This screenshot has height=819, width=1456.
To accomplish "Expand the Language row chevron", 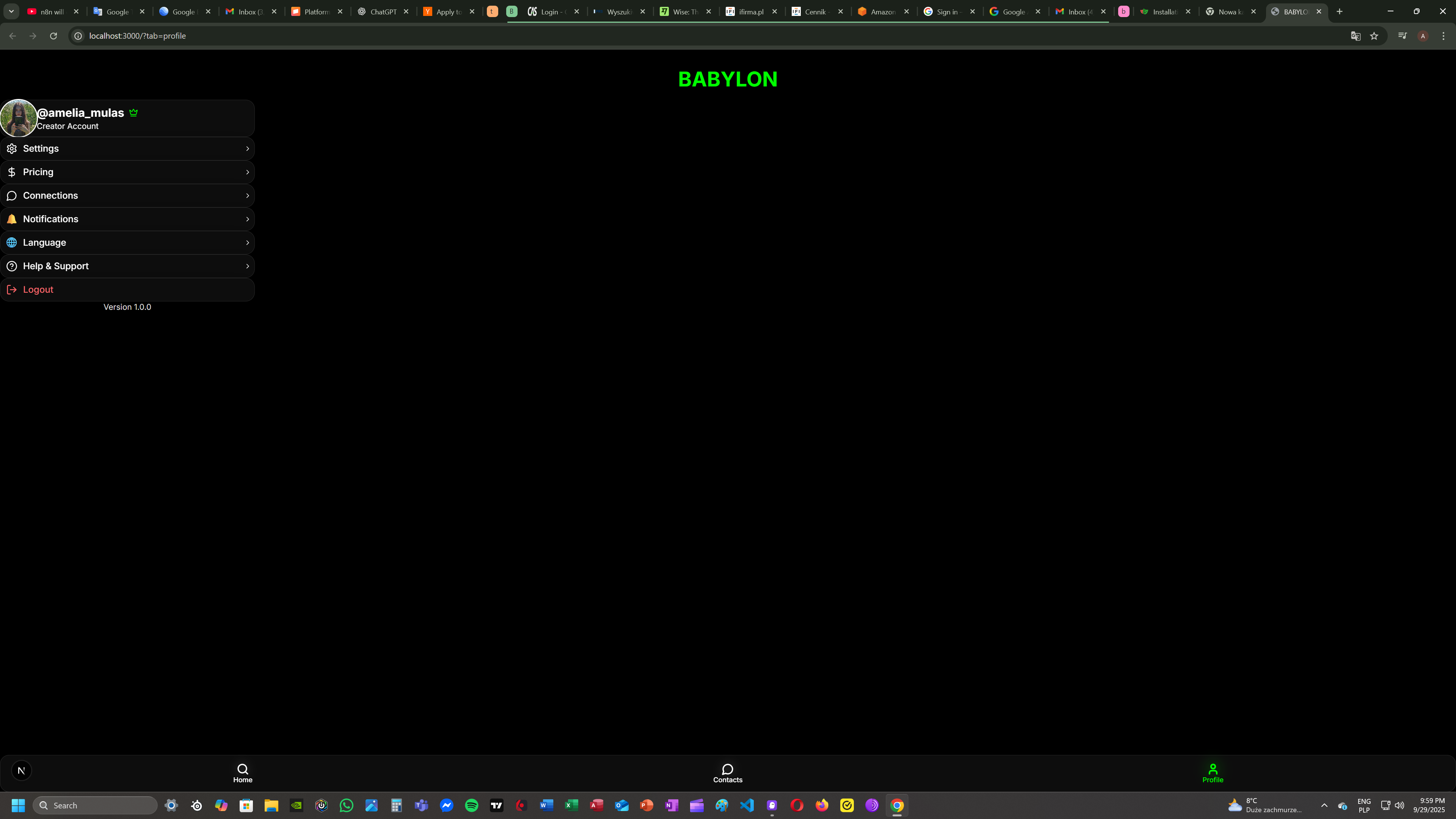I will pos(247,243).
